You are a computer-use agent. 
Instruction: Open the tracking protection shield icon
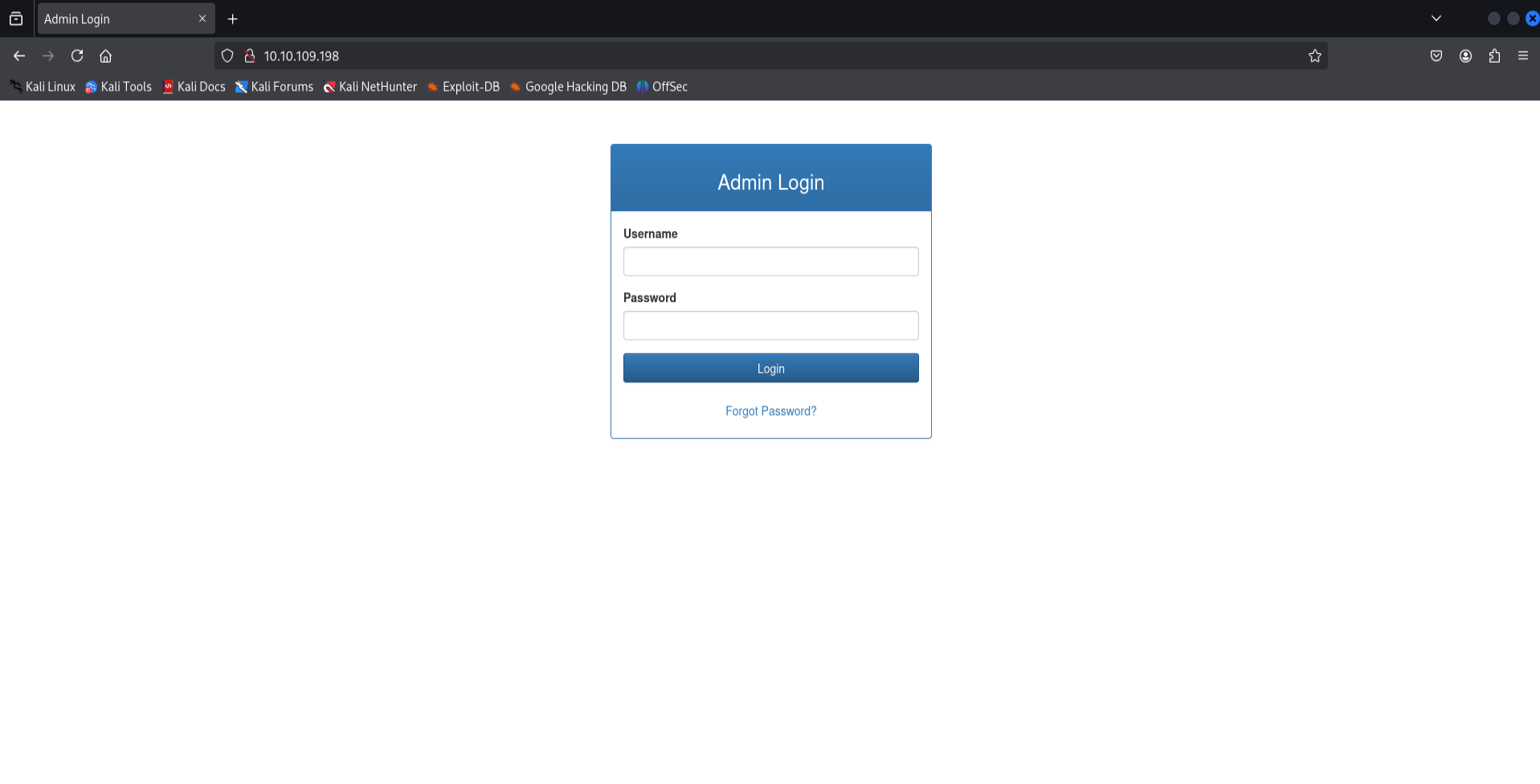(227, 56)
